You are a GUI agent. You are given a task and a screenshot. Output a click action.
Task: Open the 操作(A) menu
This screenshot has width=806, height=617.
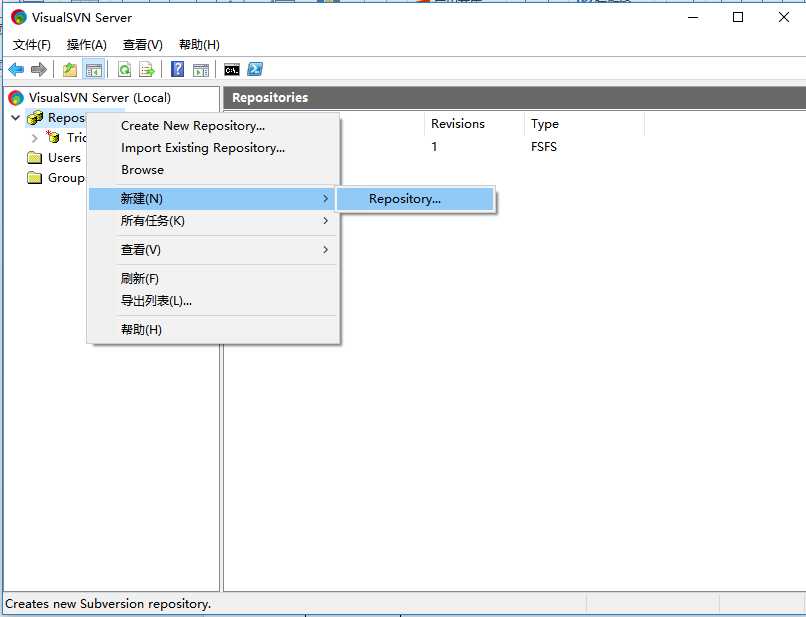(x=86, y=45)
